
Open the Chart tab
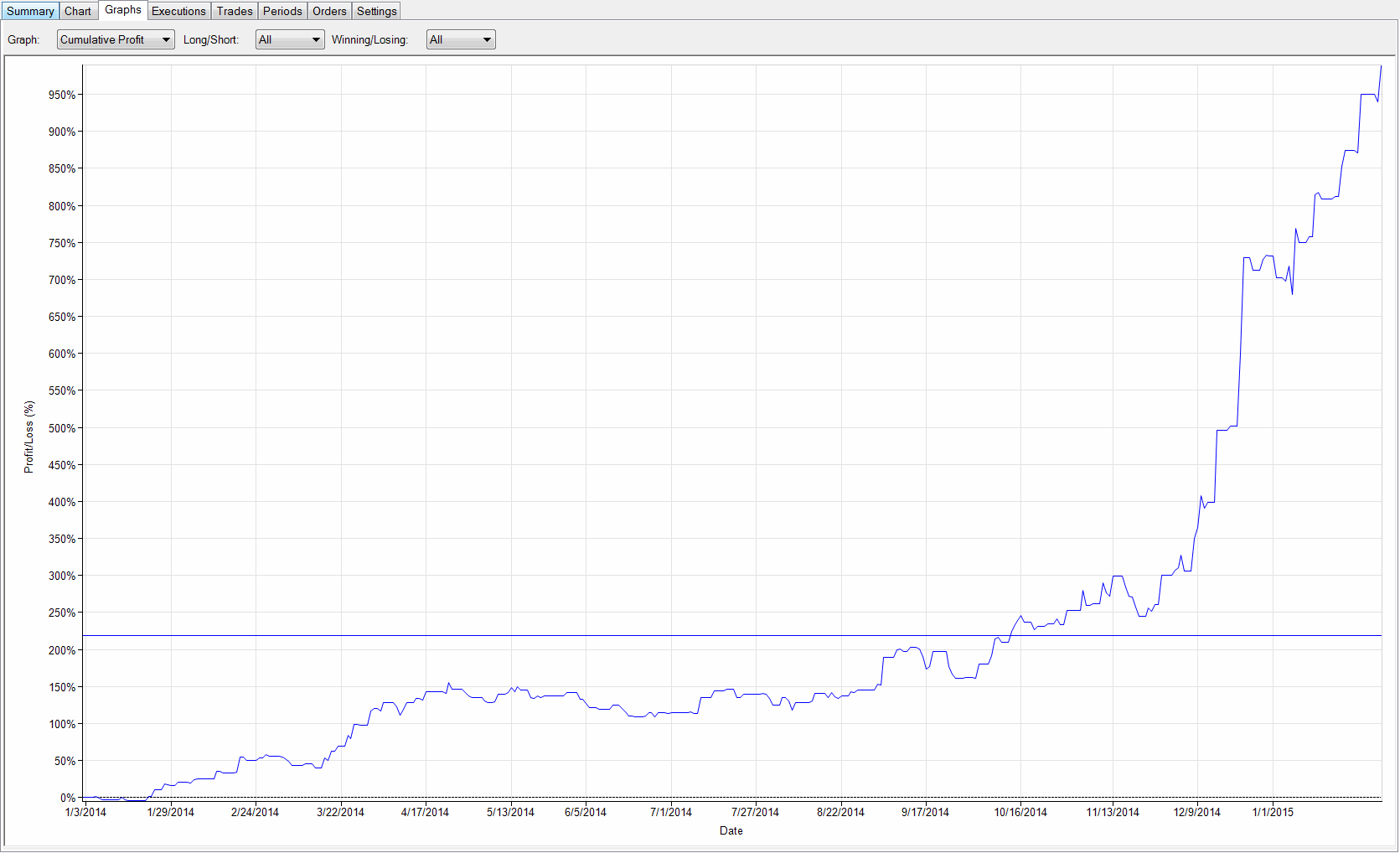(78, 11)
